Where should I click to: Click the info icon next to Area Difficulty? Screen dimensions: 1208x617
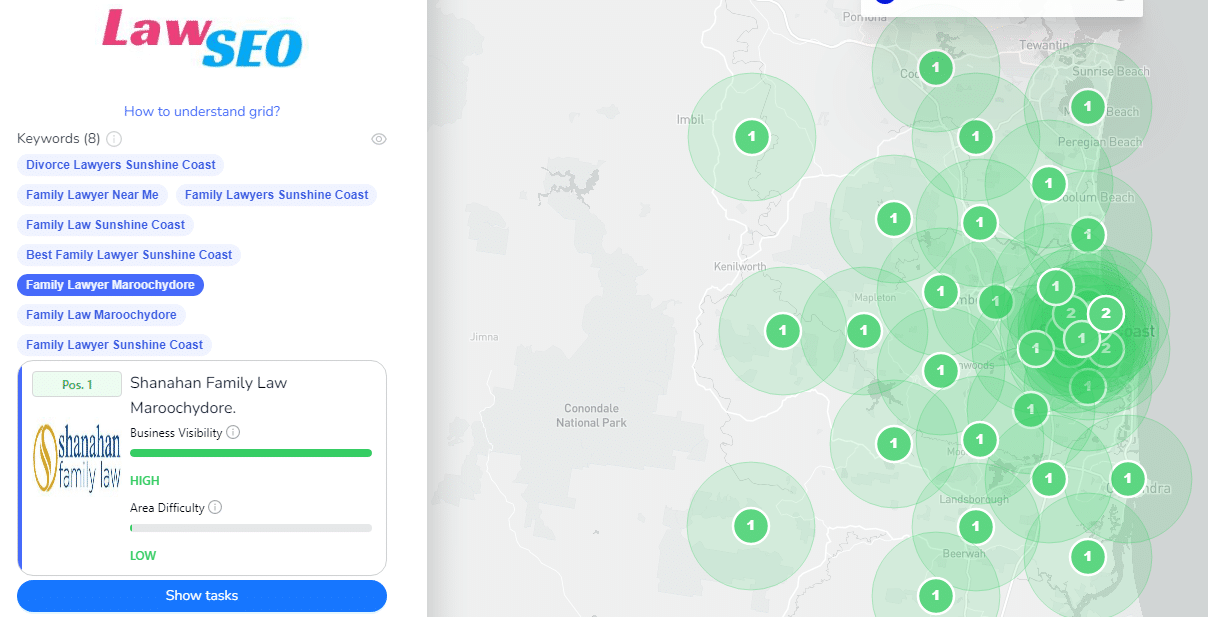coord(215,508)
